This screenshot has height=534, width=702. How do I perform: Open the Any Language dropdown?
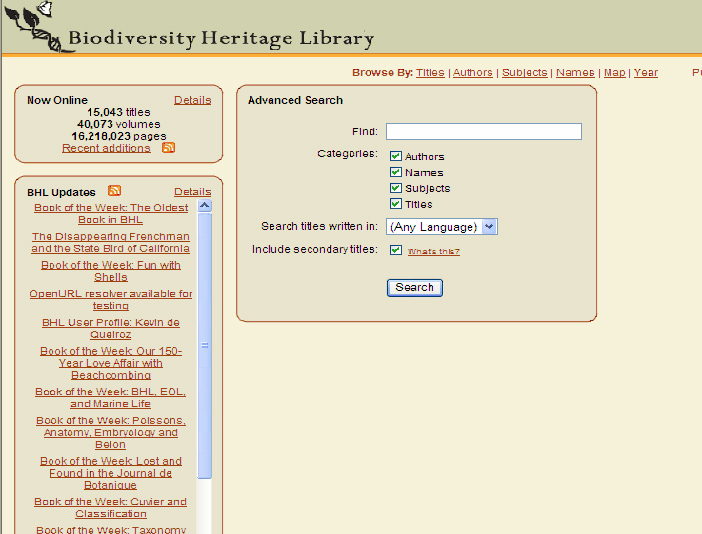[441, 227]
